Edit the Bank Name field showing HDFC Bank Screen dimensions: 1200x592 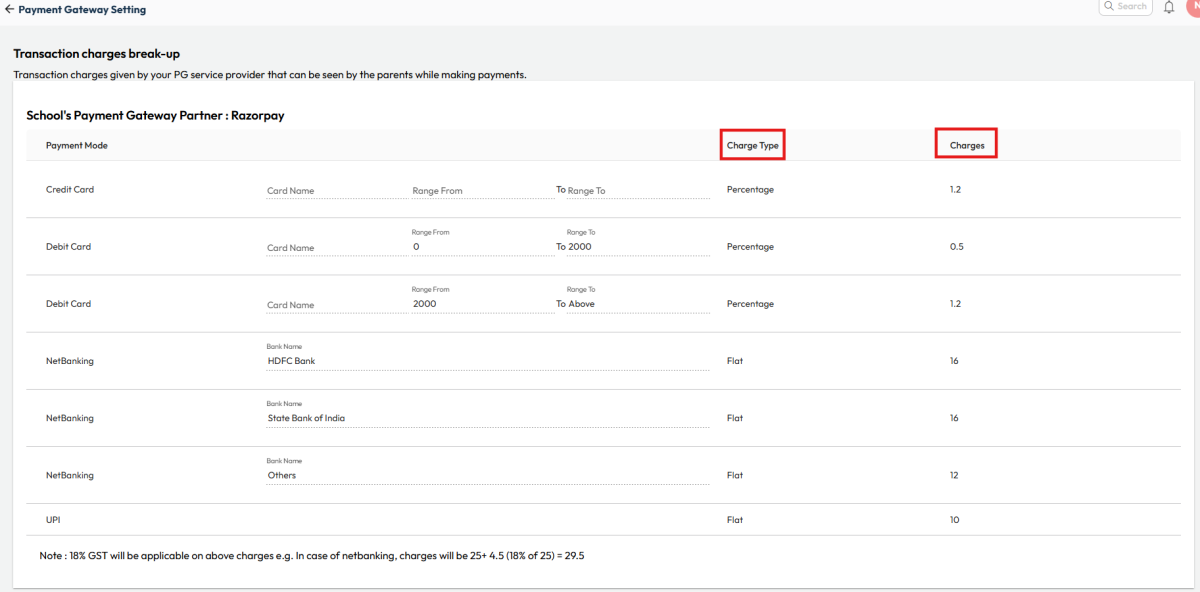(350, 360)
